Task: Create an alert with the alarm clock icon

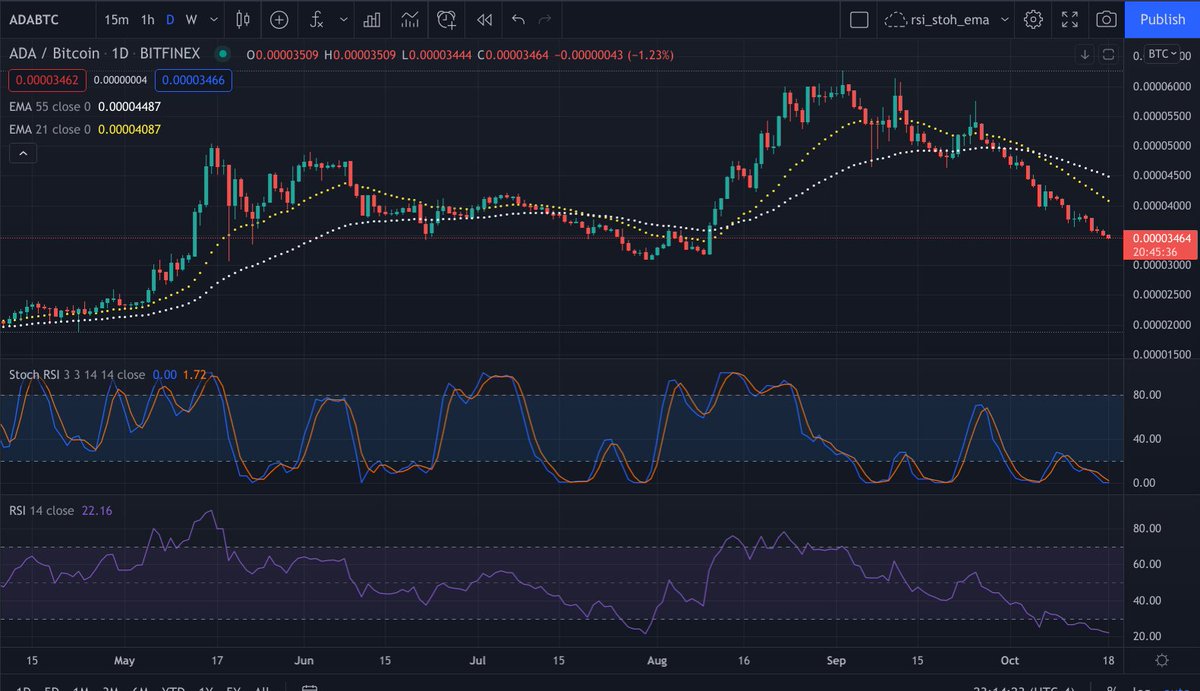Action: 446,19
